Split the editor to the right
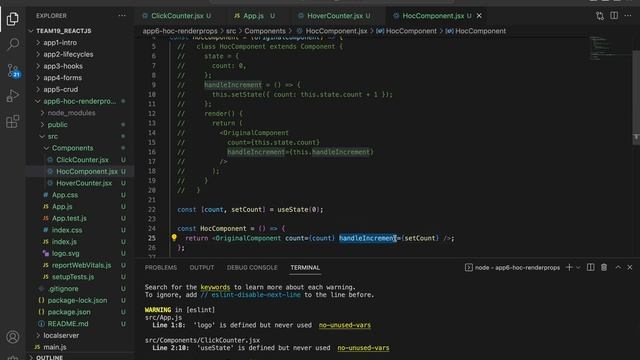 click(x=614, y=16)
